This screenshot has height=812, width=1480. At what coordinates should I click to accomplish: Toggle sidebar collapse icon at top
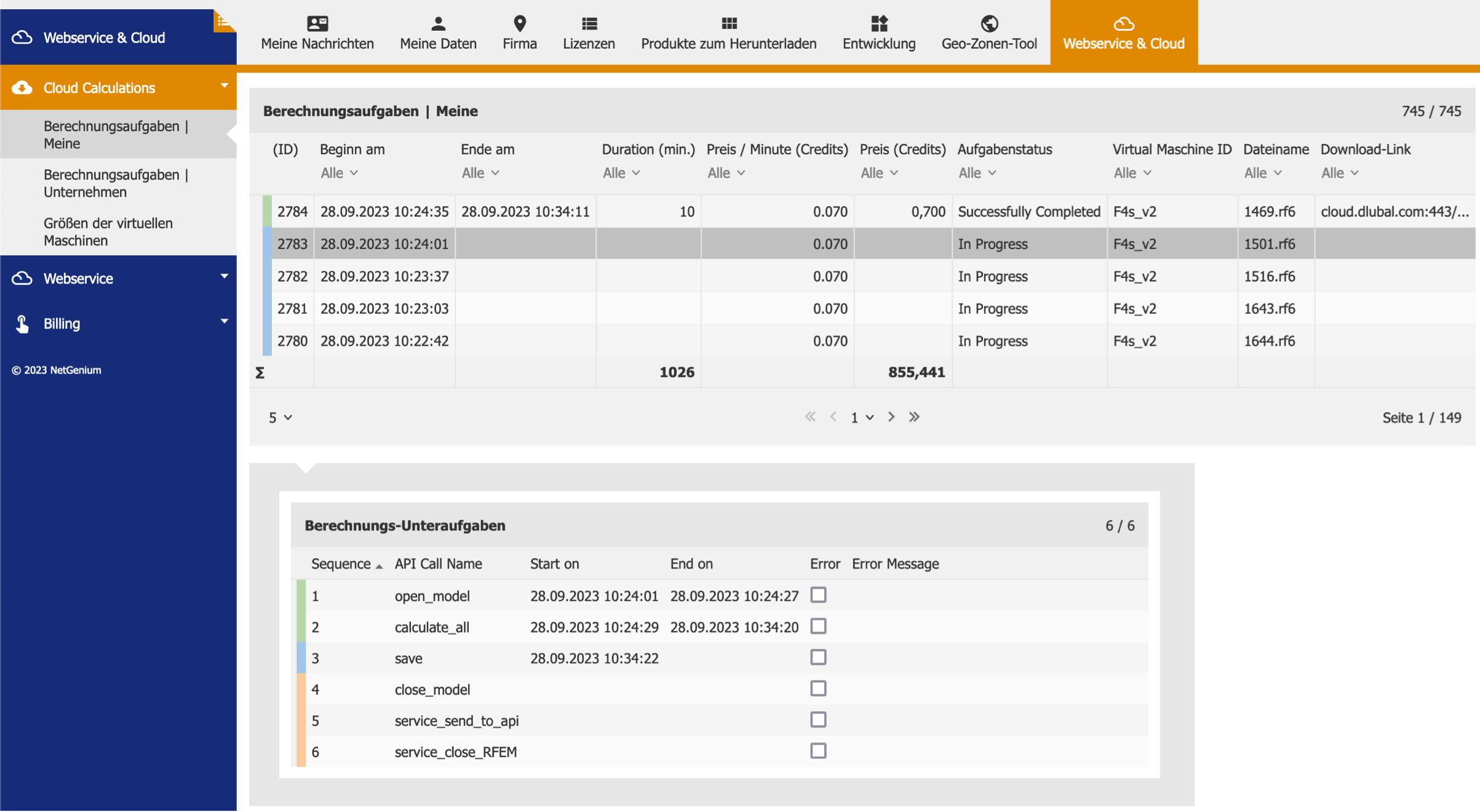223,21
